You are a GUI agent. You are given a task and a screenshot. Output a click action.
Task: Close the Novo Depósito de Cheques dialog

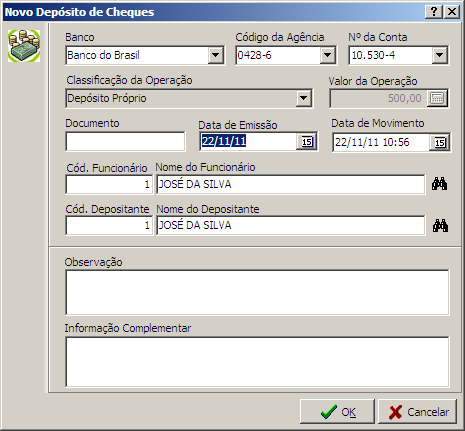click(x=452, y=12)
